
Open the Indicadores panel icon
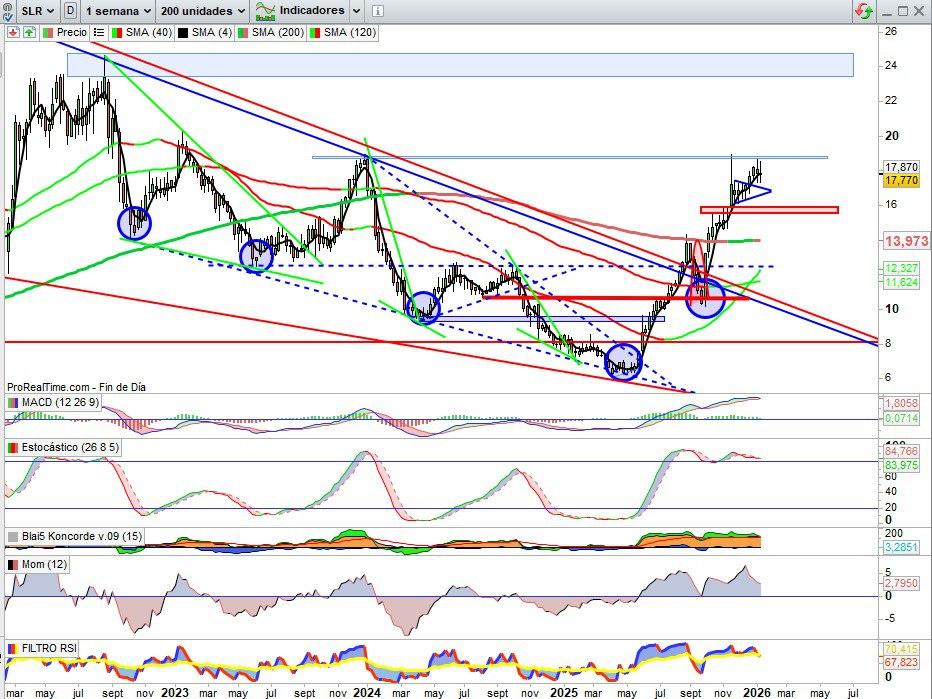click(x=266, y=11)
